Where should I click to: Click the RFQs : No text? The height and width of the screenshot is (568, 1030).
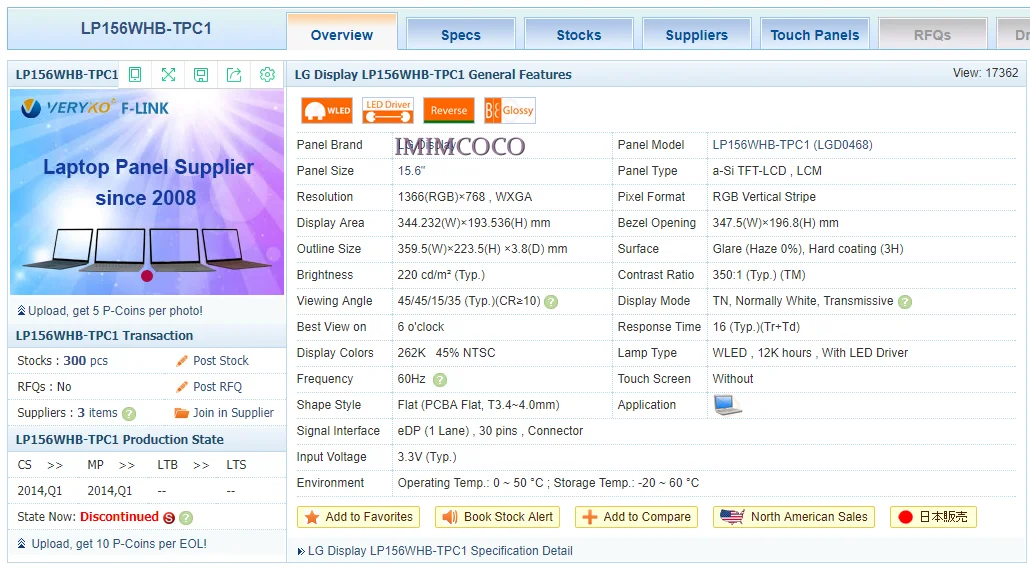coord(44,387)
